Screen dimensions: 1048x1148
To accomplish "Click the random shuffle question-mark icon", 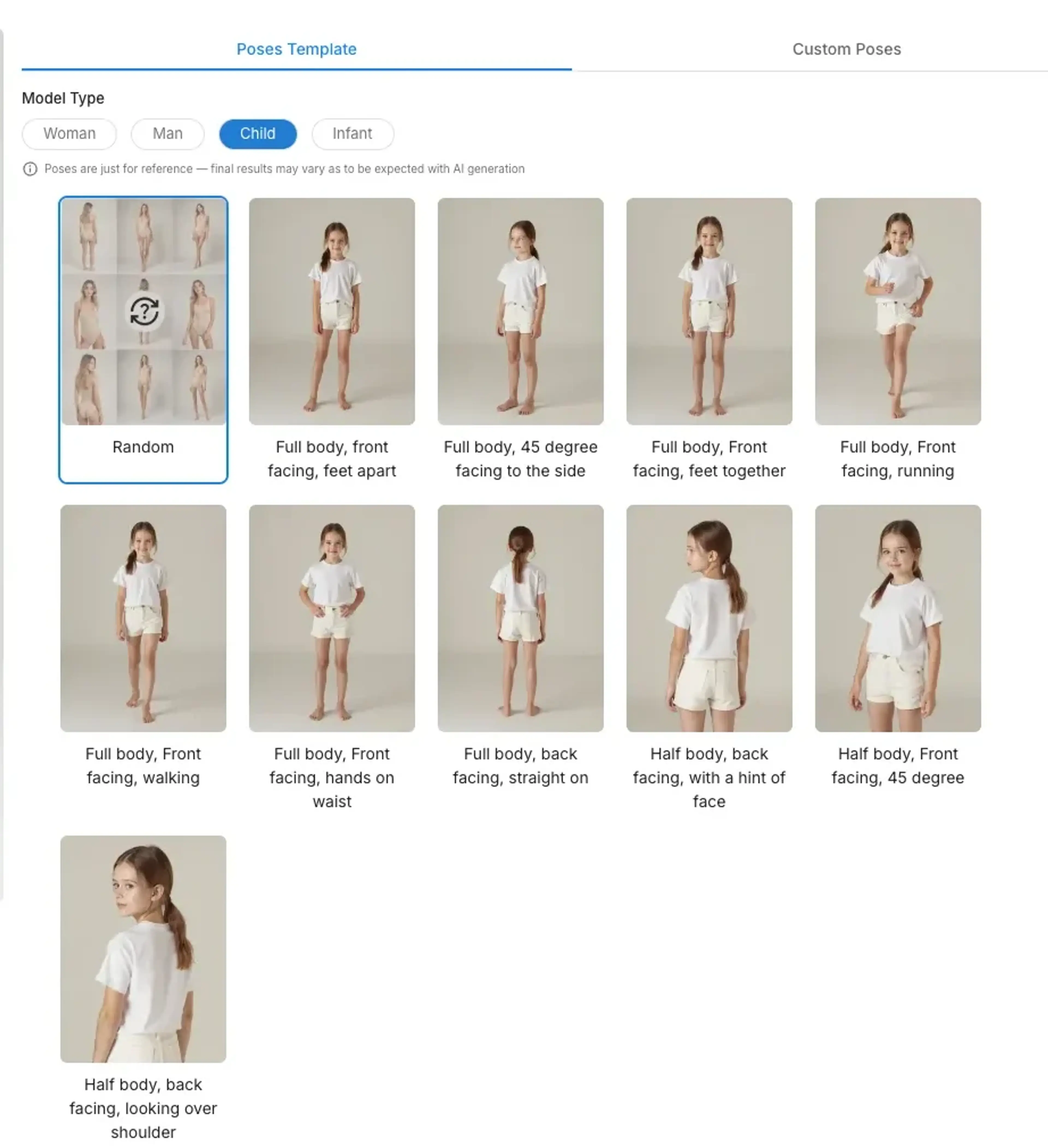I will point(144,311).
